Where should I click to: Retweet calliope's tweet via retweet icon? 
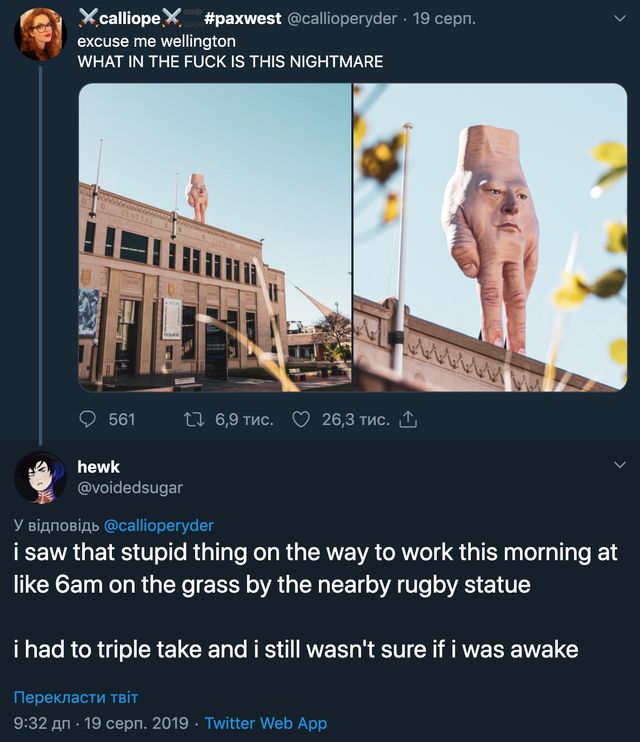point(196,420)
